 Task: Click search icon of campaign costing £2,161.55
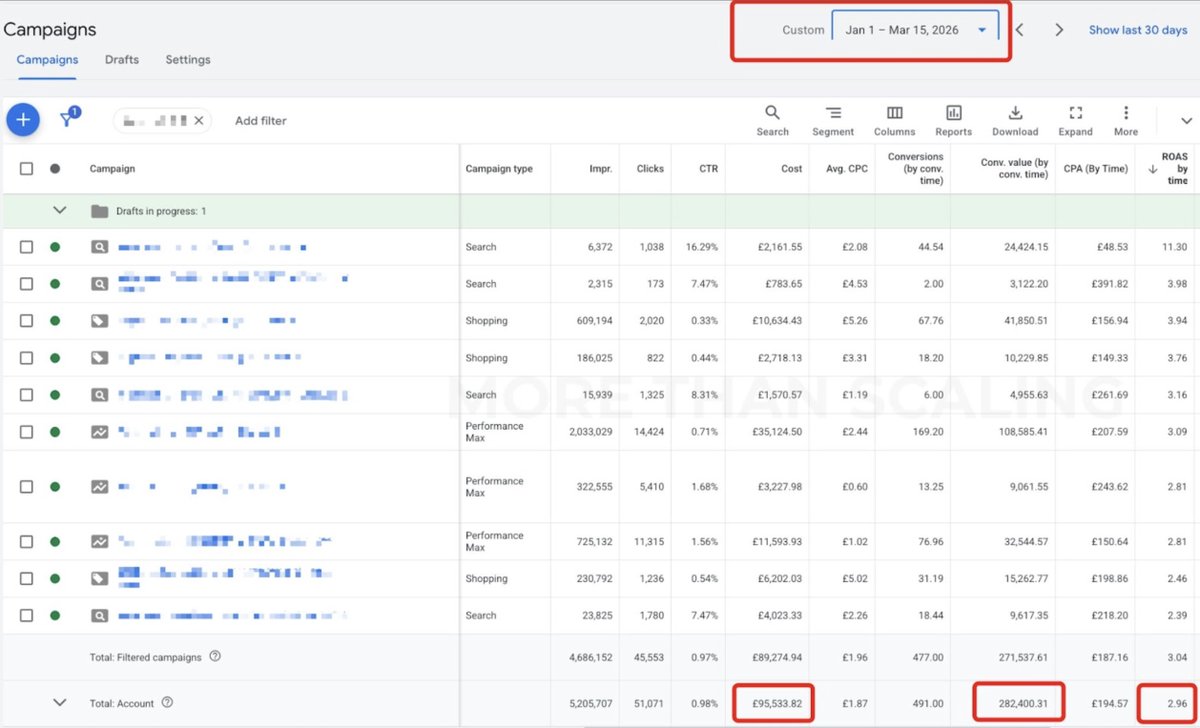(x=99, y=247)
